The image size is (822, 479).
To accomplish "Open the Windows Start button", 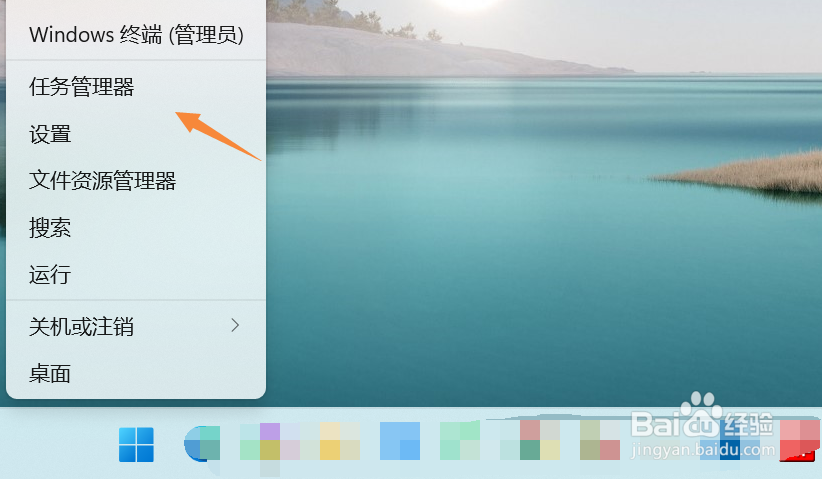I will click(136, 444).
